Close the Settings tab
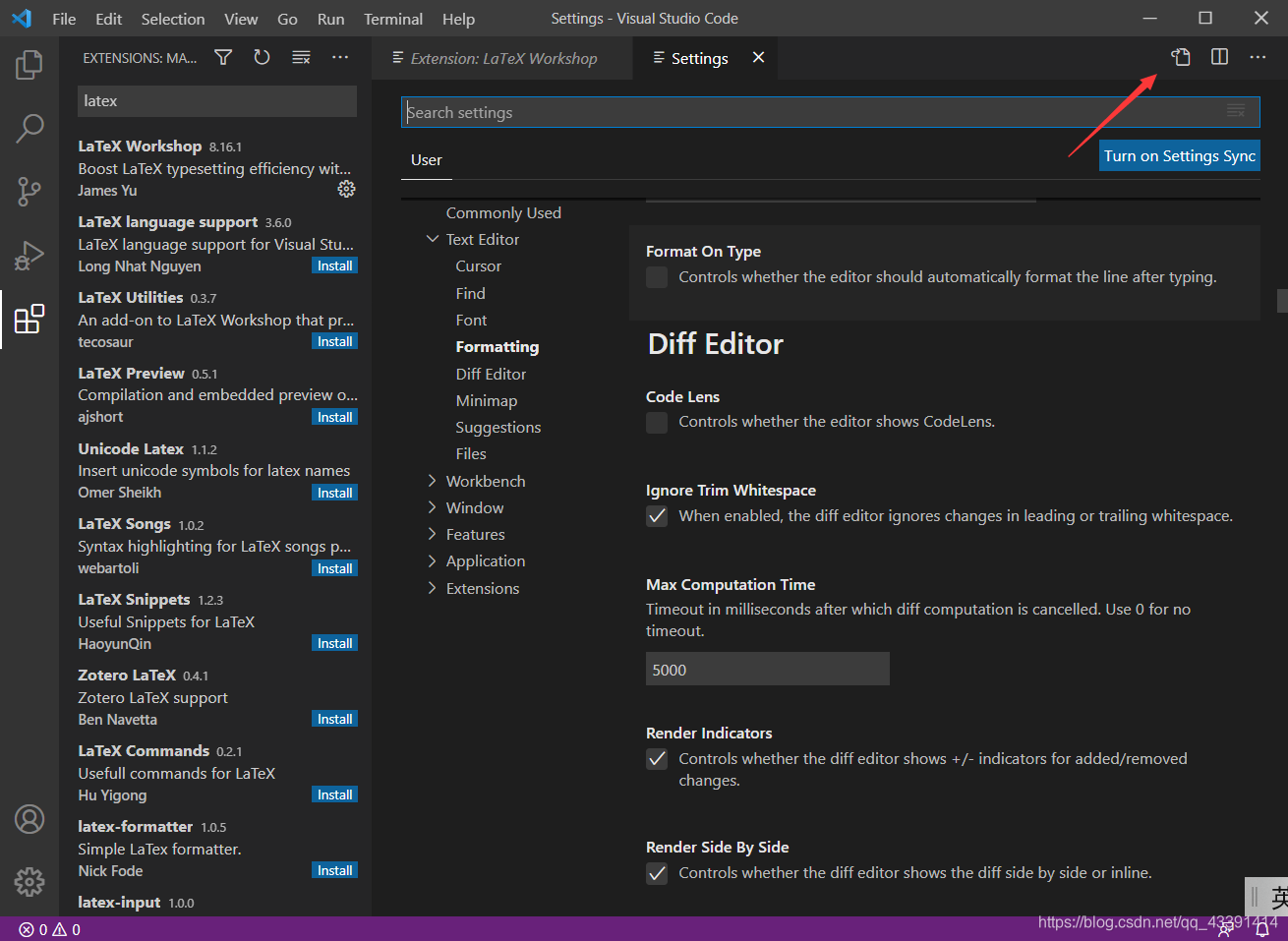 tap(758, 58)
